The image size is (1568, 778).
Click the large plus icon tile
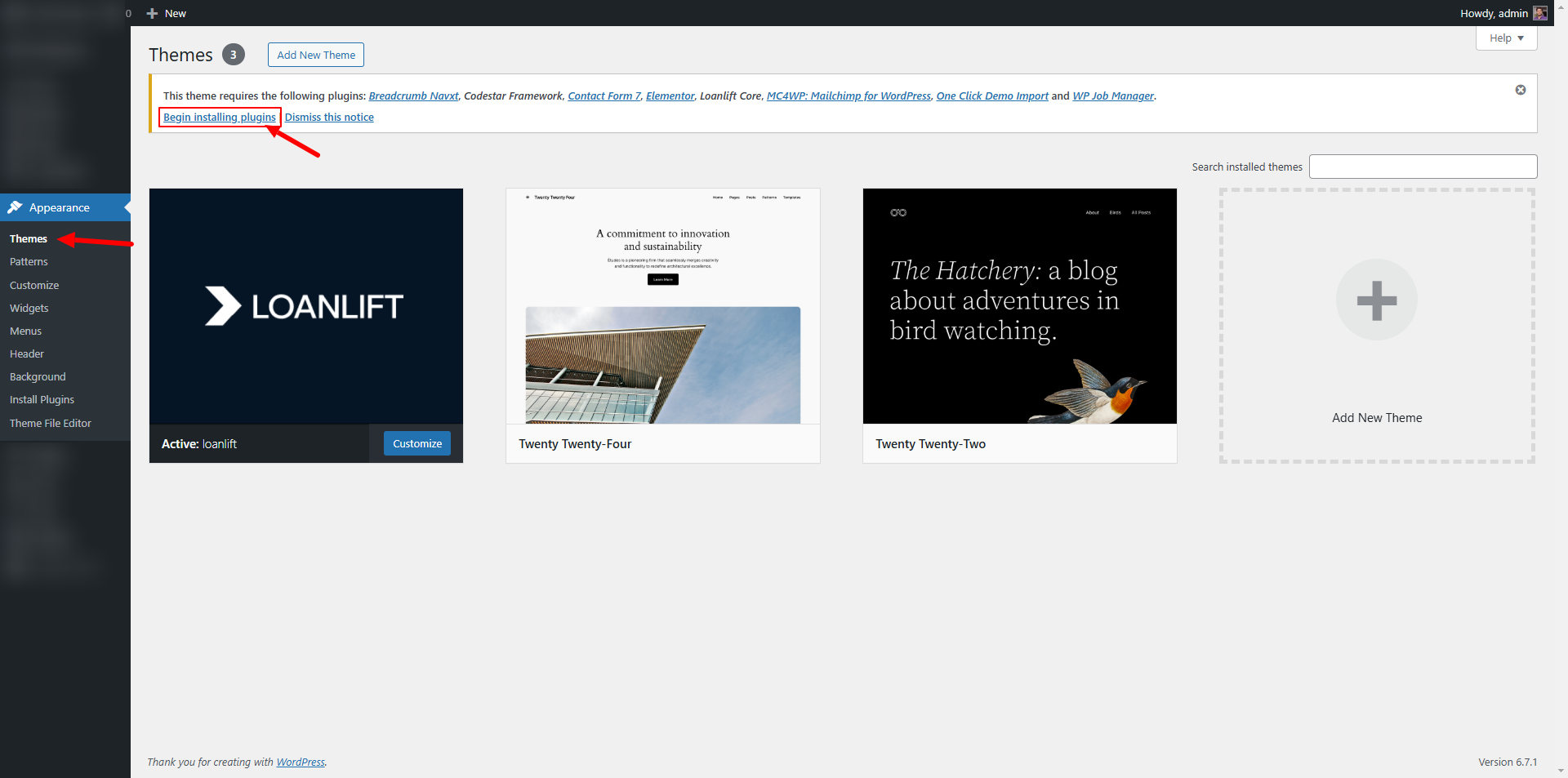click(1376, 300)
